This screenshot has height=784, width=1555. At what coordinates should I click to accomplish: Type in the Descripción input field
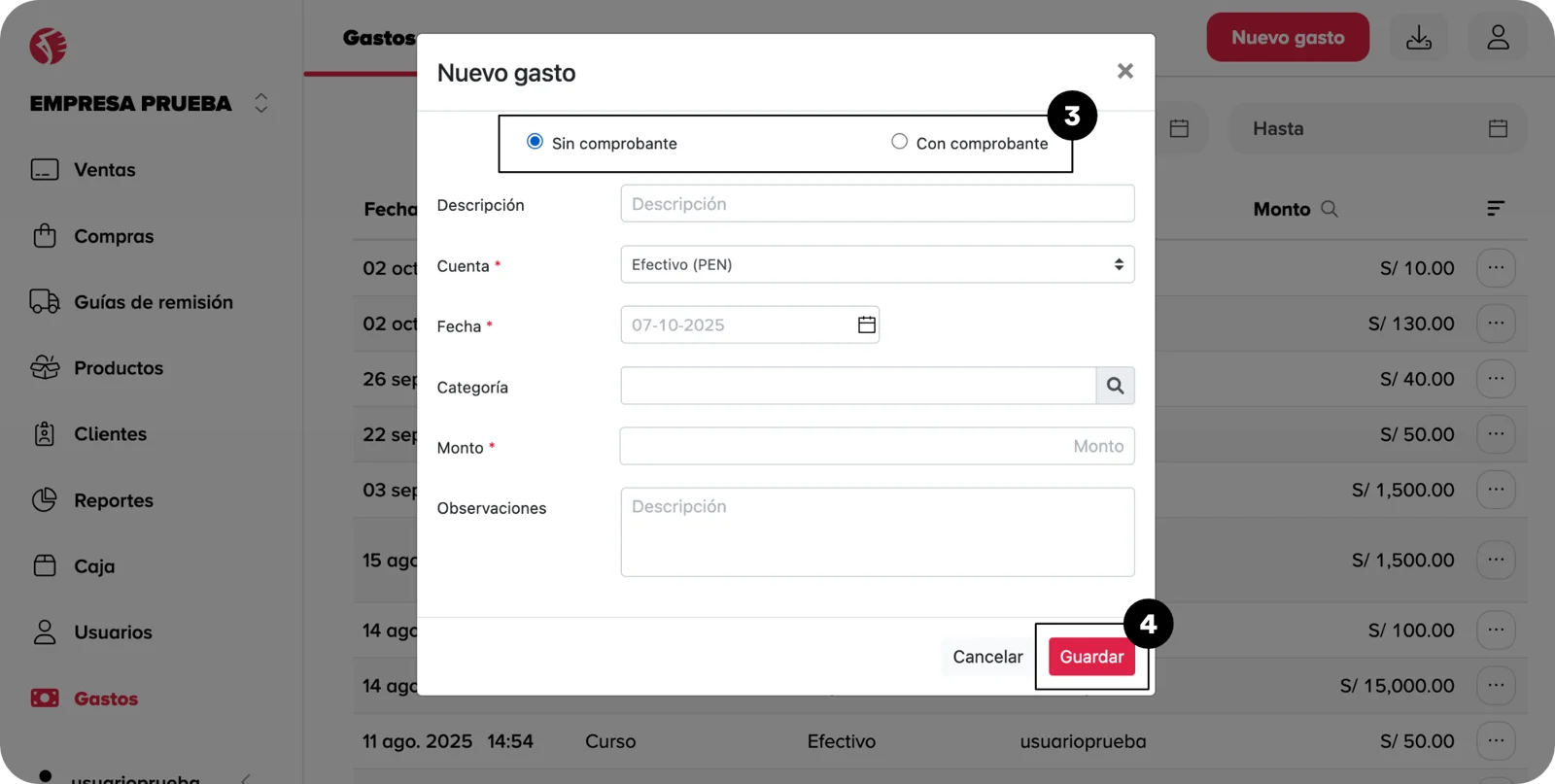click(877, 204)
